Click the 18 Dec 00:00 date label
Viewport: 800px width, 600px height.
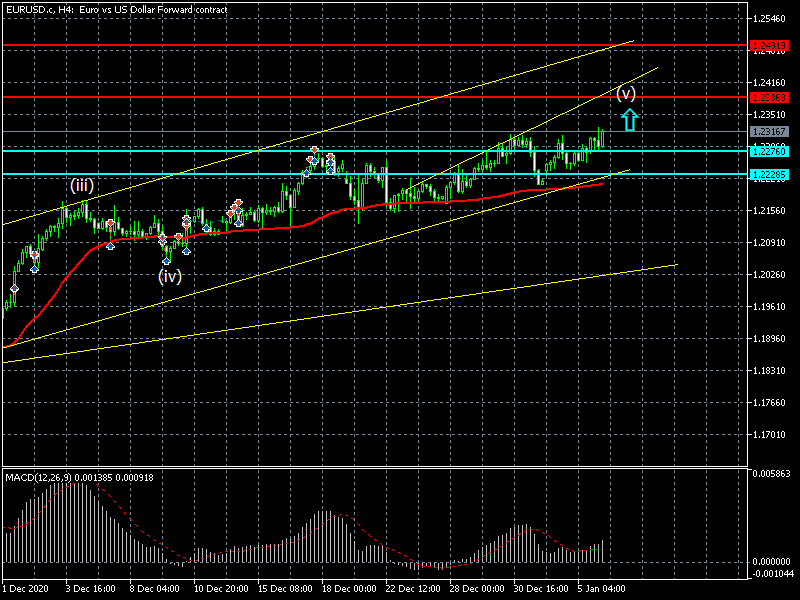tap(349, 589)
